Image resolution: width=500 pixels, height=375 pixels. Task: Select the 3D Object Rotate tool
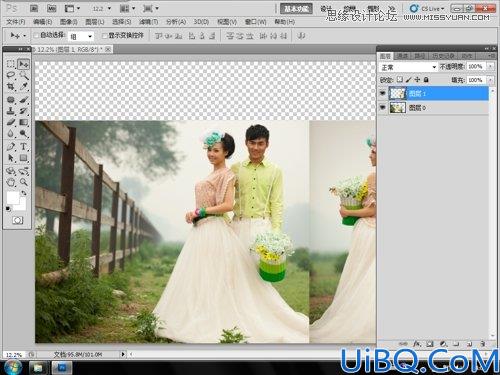pyautogui.click(x=11, y=171)
